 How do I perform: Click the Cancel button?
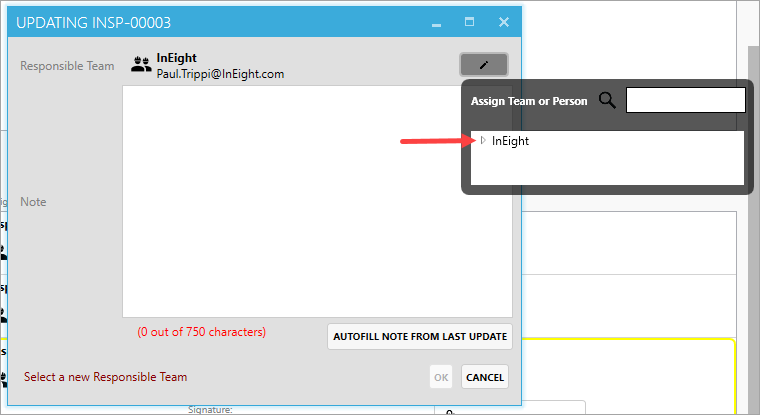[485, 377]
